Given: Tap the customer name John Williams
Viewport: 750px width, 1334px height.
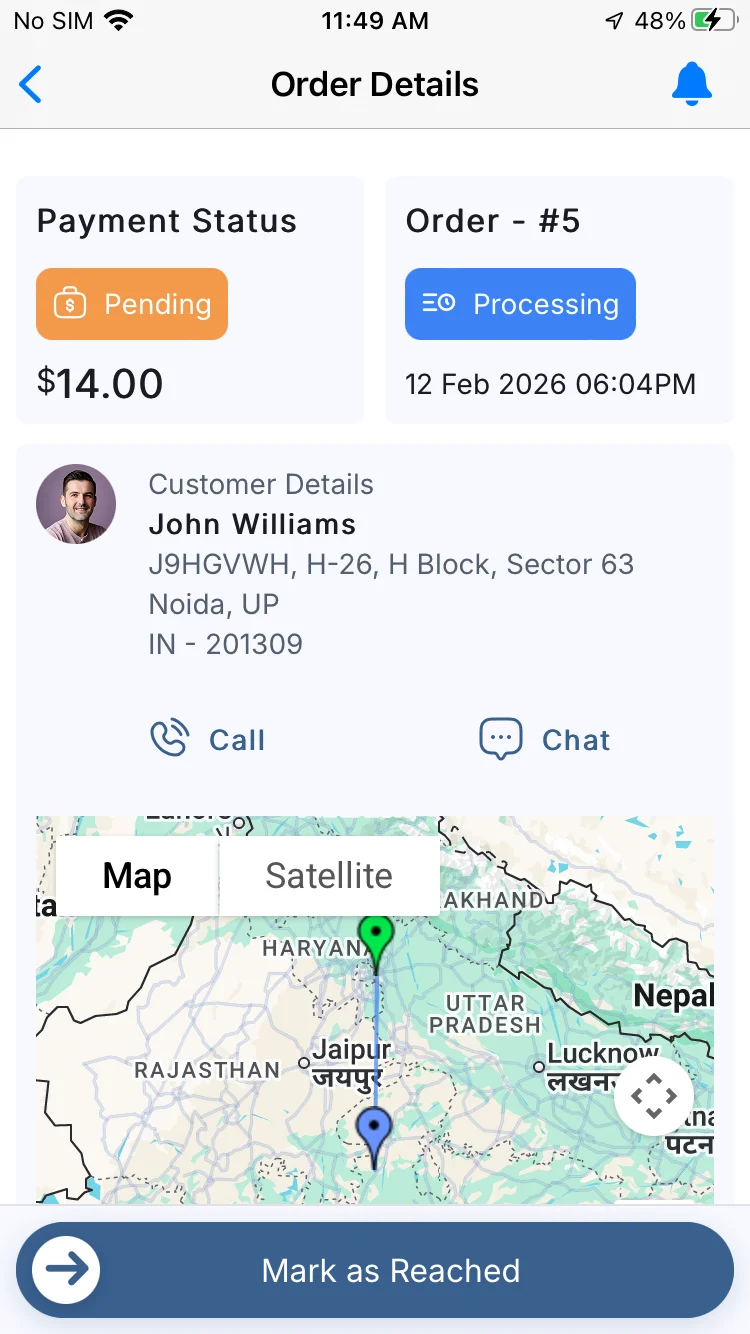Looking at the screenshot, I should coord(252,524).
